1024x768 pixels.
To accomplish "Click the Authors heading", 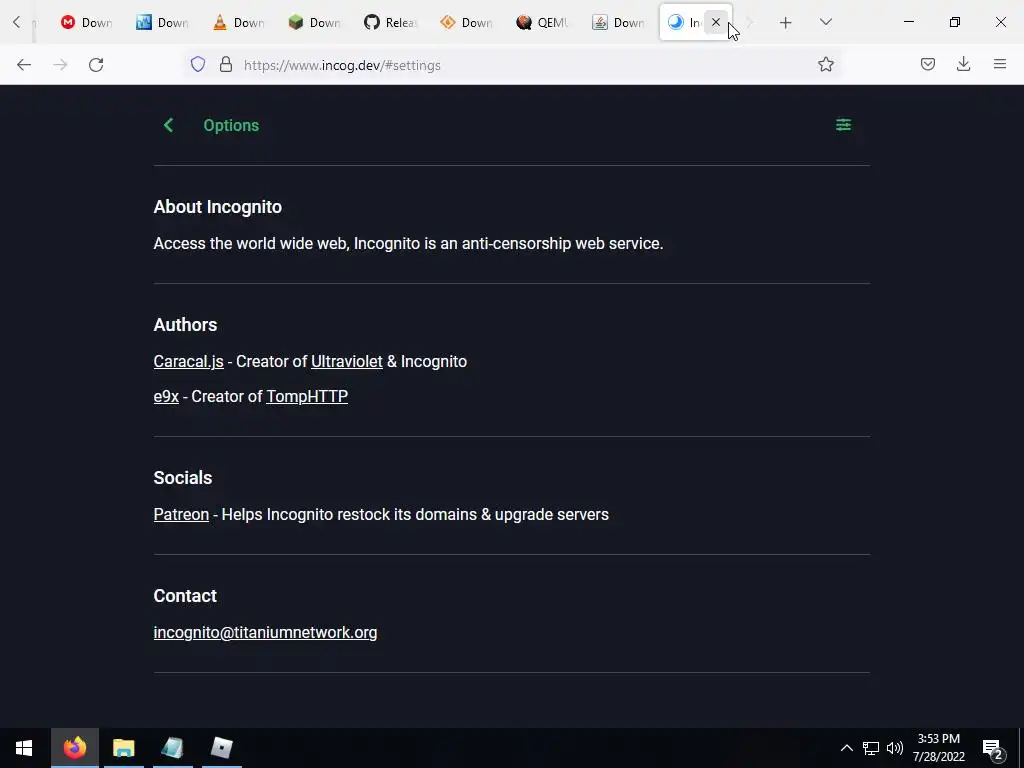I will (185, 325).
